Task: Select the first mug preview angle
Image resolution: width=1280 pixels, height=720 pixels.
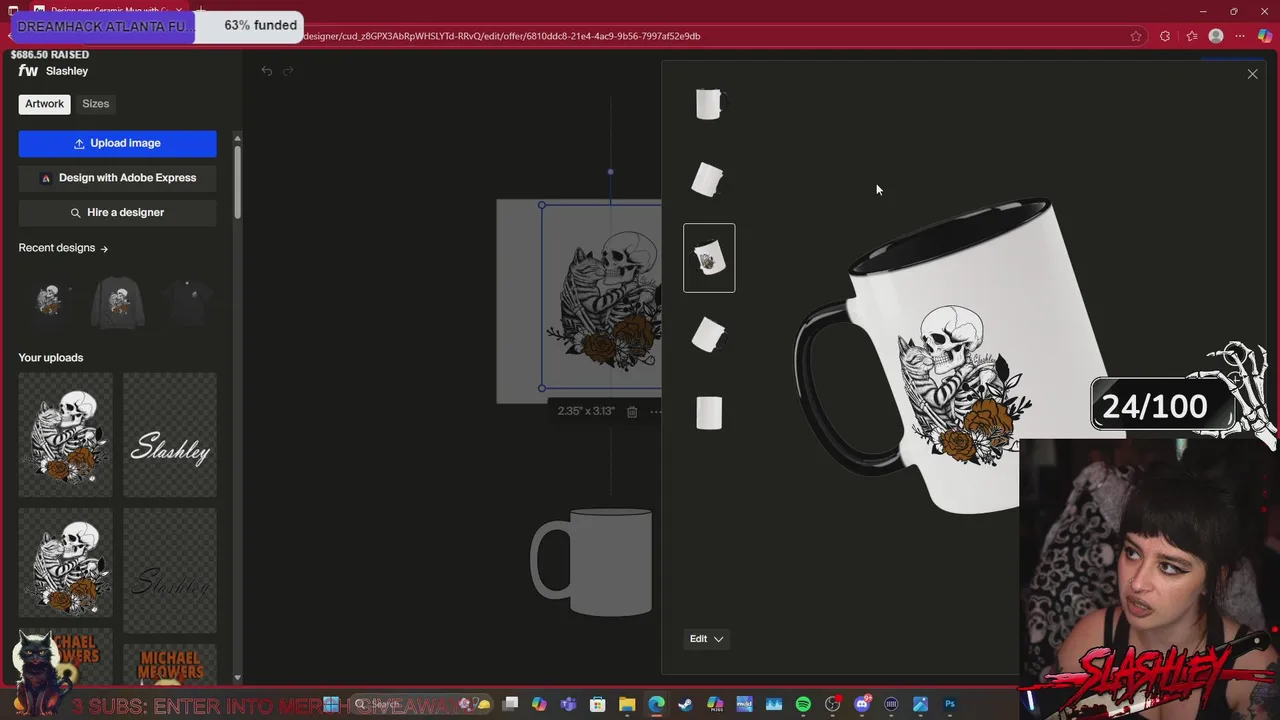Action: (x=709, y=103)
